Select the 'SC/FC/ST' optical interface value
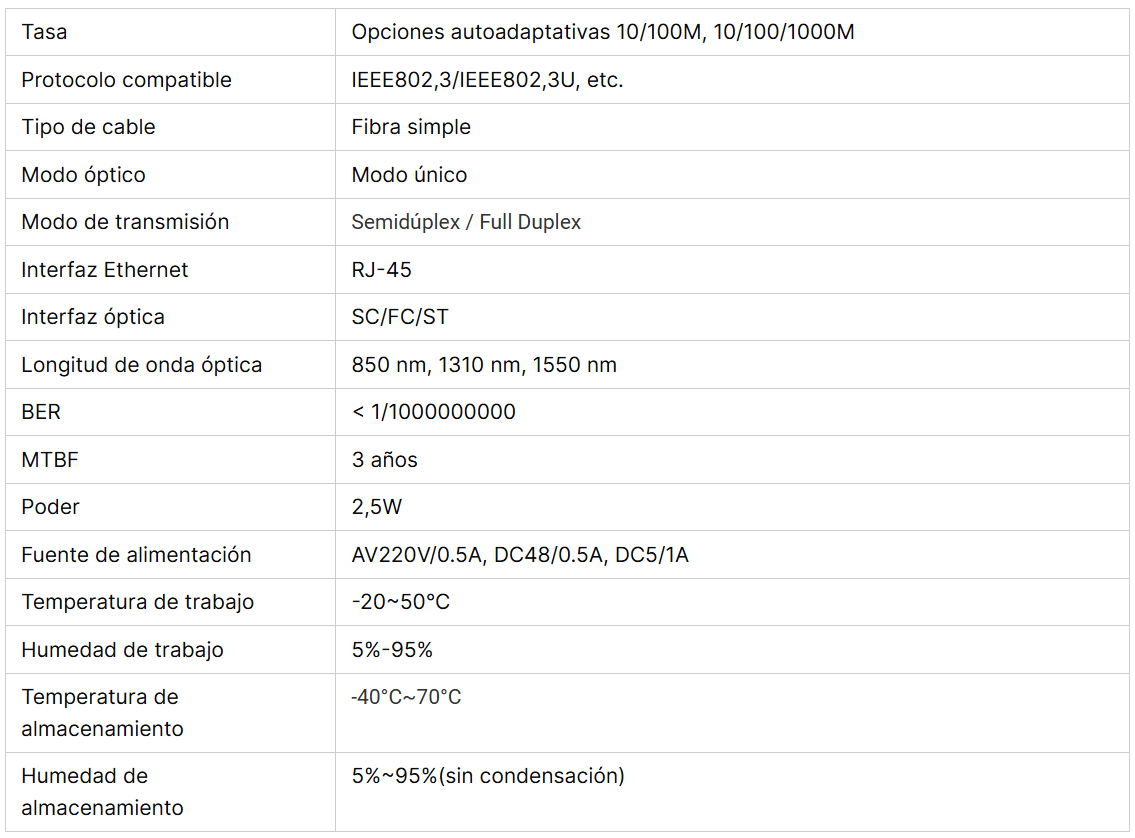This screenshot has height=838, width=1135. point(400,317)
